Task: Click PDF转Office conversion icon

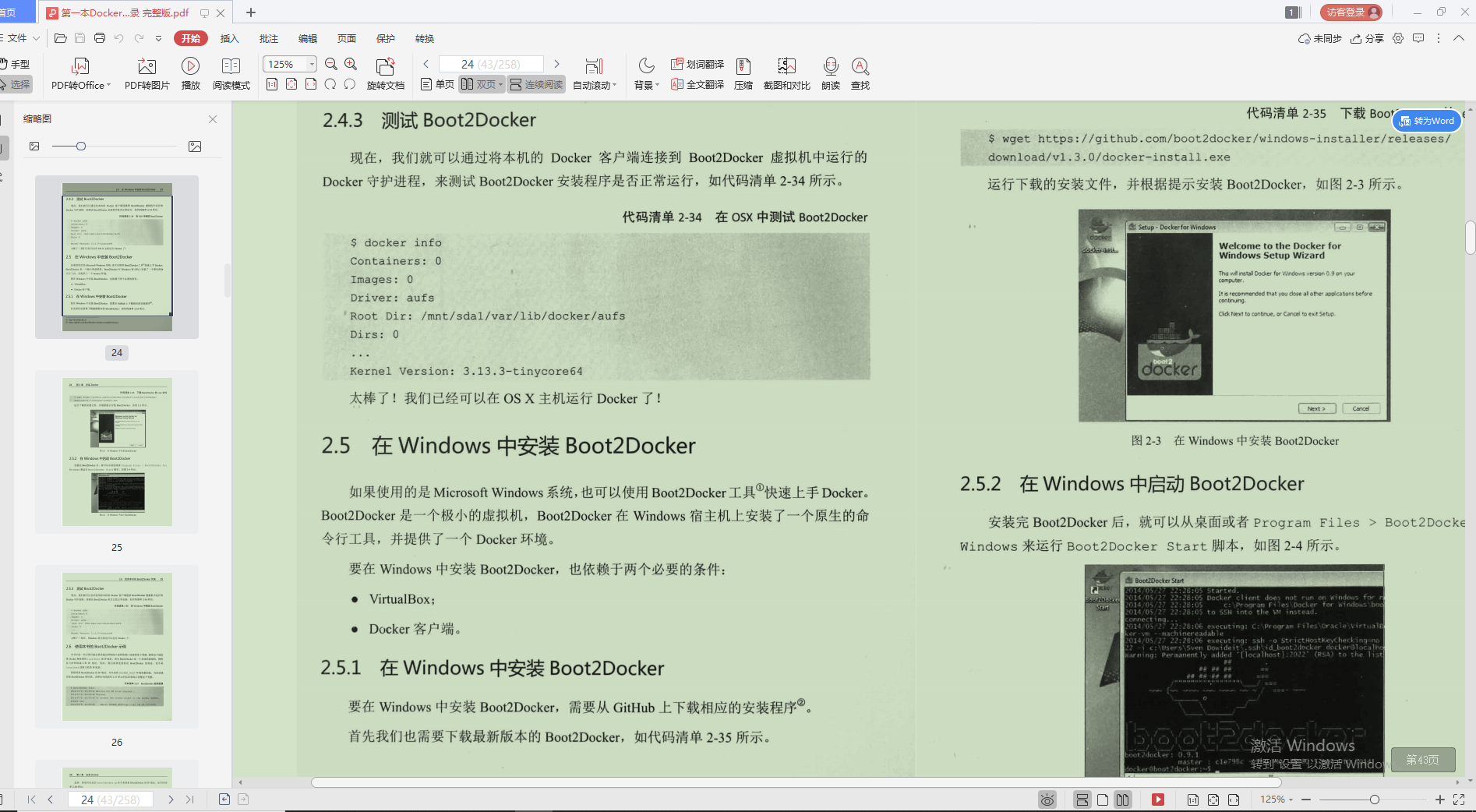Action: [81, 74]
